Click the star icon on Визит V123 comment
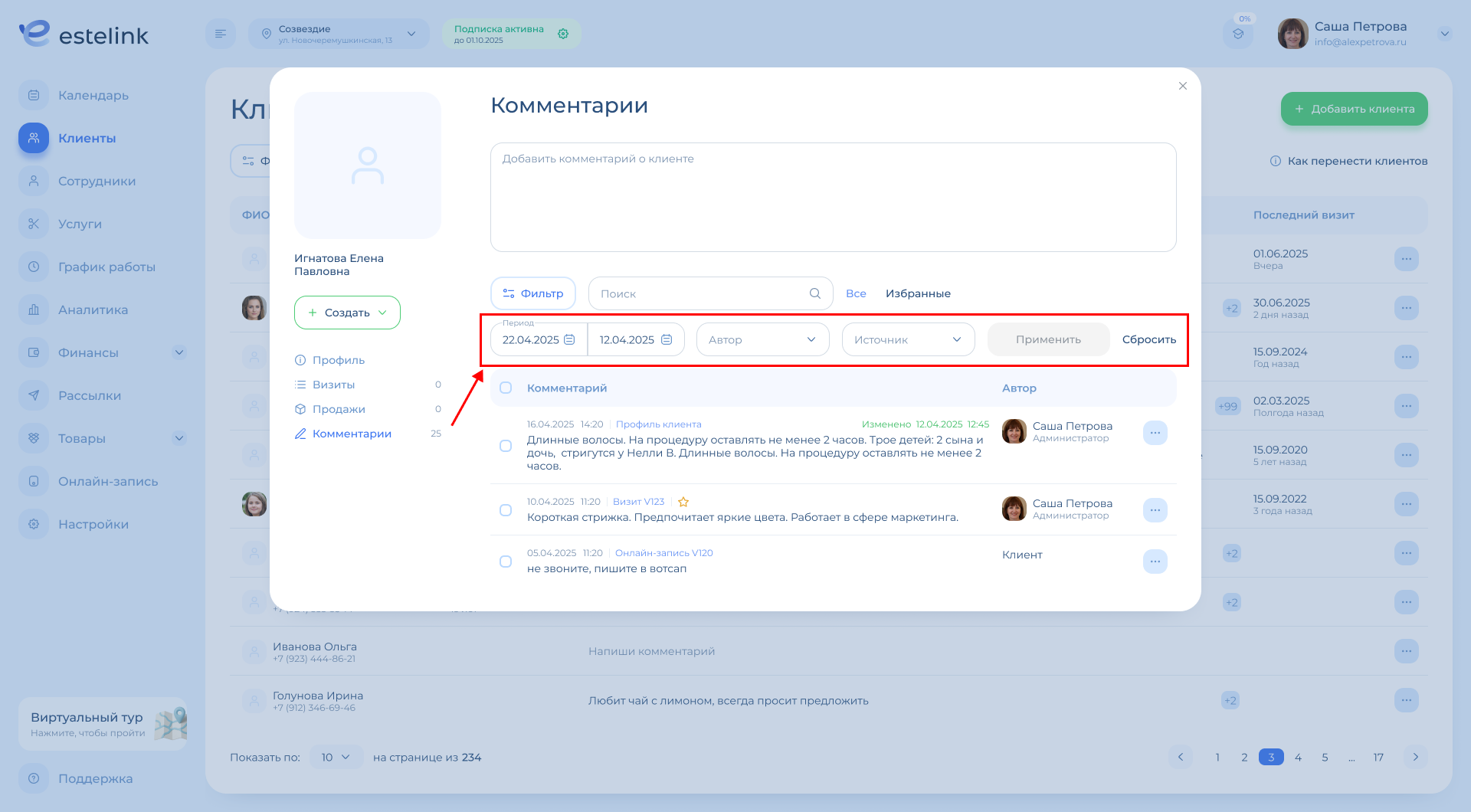 pos(683,502)
